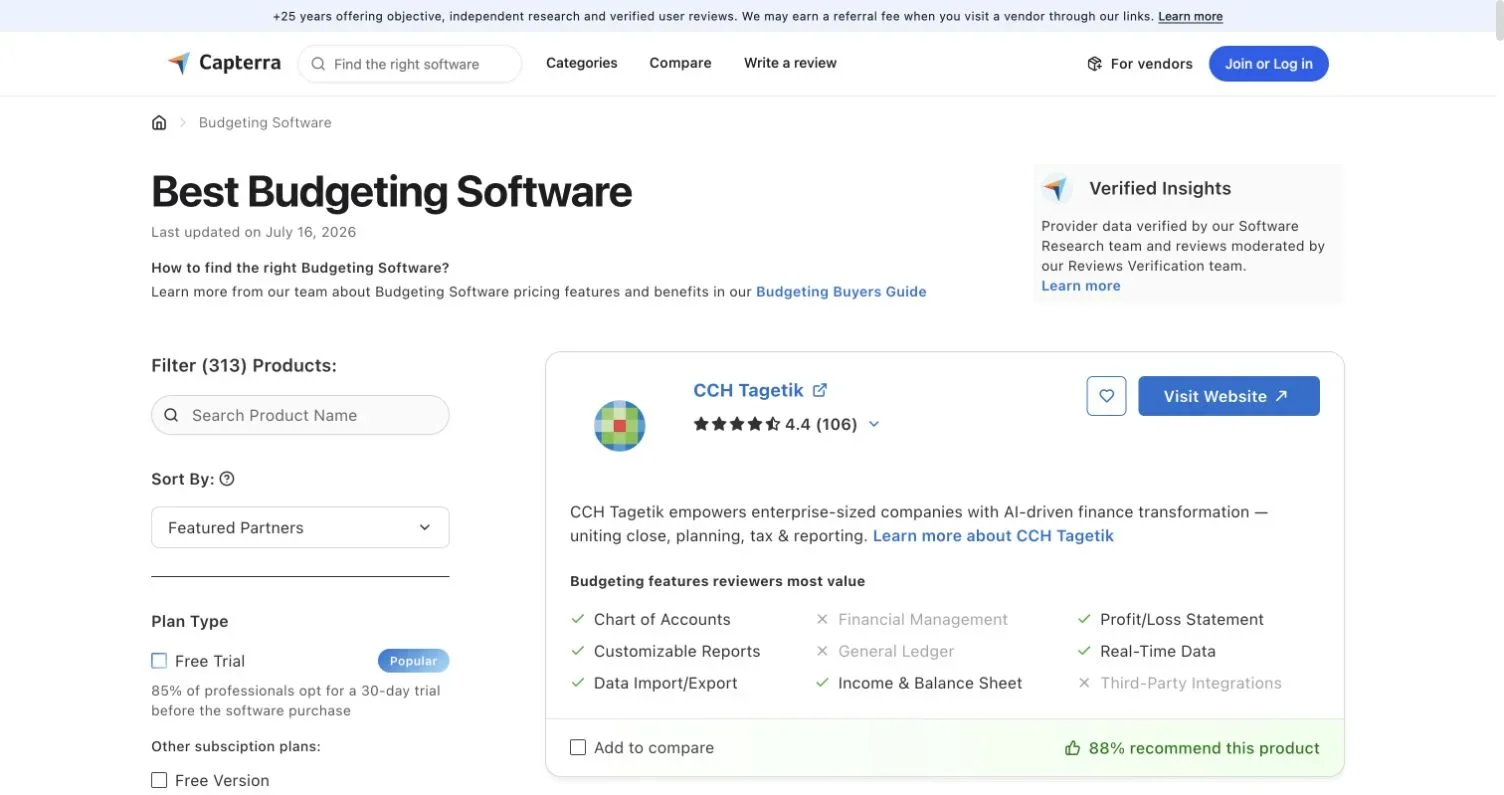Enable the Free Trial checkbox
This screenshot has height=795, width=1504.
pyautogui.click(x=159, y=661)
